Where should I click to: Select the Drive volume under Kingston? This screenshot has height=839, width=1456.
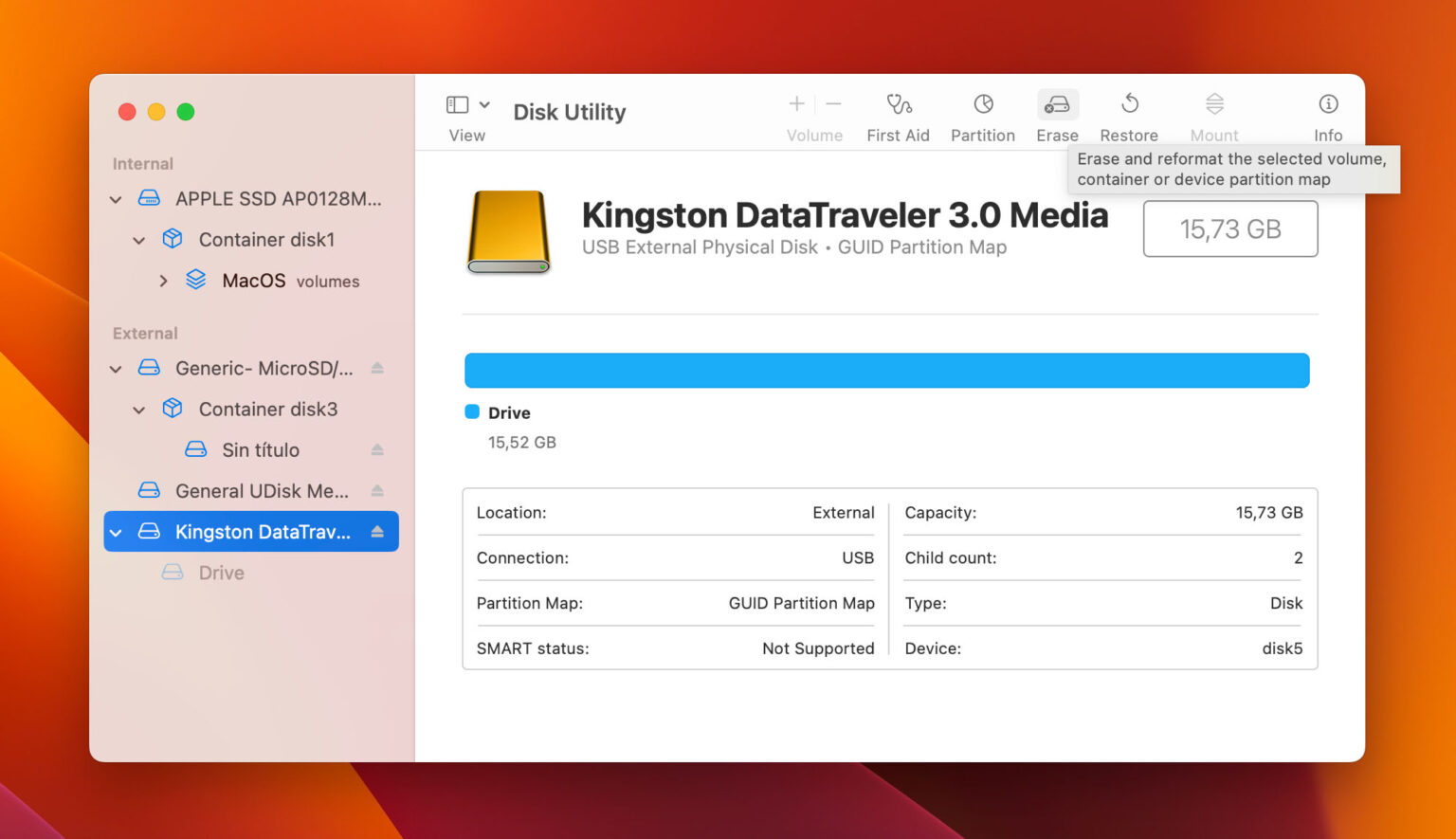(221, 572)
